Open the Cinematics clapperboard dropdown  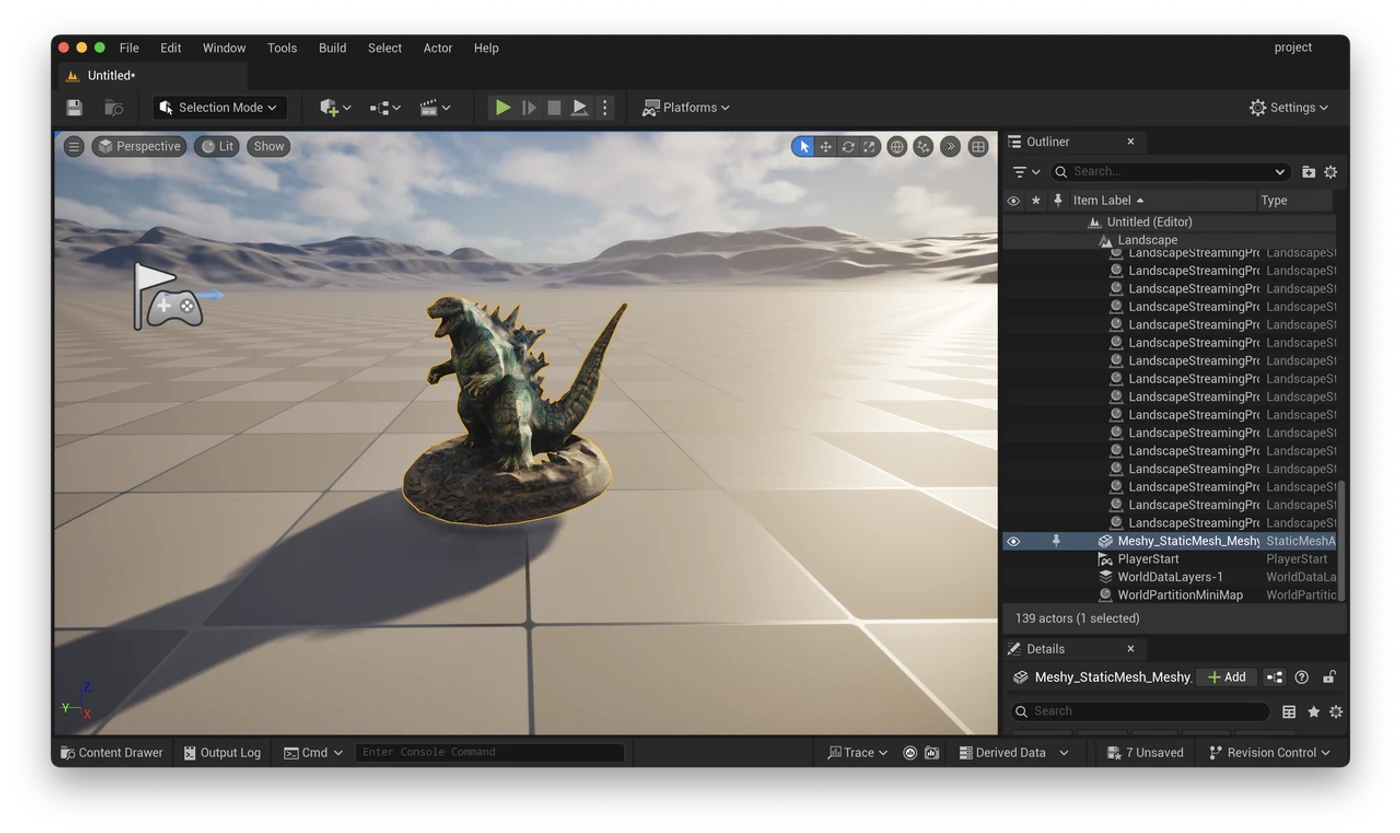435,107
